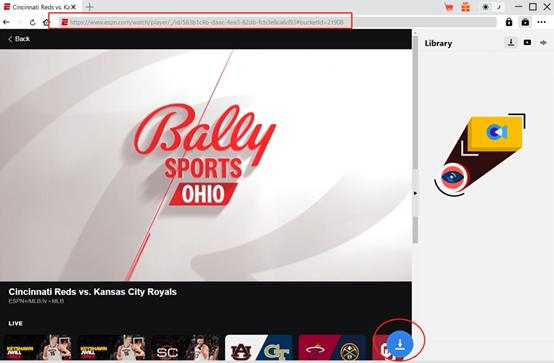554x363 pixels.
Task: Collapse the Library side panel
Action: coord(415,193)
